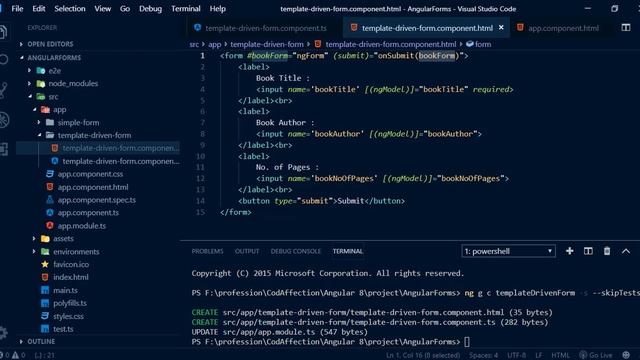The width and height of the screenshot is (640, 360).
Task: Open the Go menu
Action: [125, 9]
